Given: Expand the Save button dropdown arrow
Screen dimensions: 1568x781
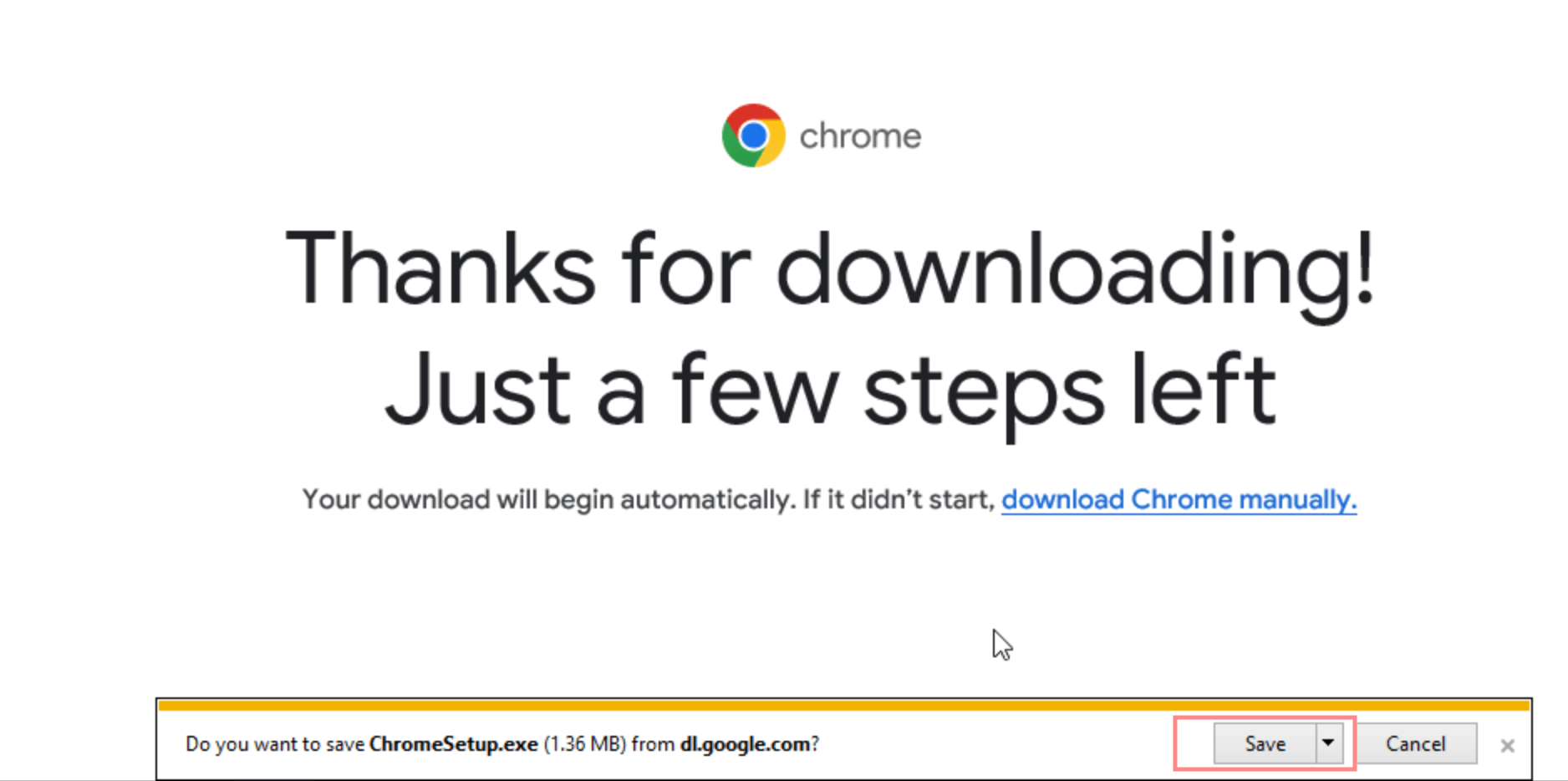Looking at the screenshot, I should pyautogui.click(x=1328, y=743).
